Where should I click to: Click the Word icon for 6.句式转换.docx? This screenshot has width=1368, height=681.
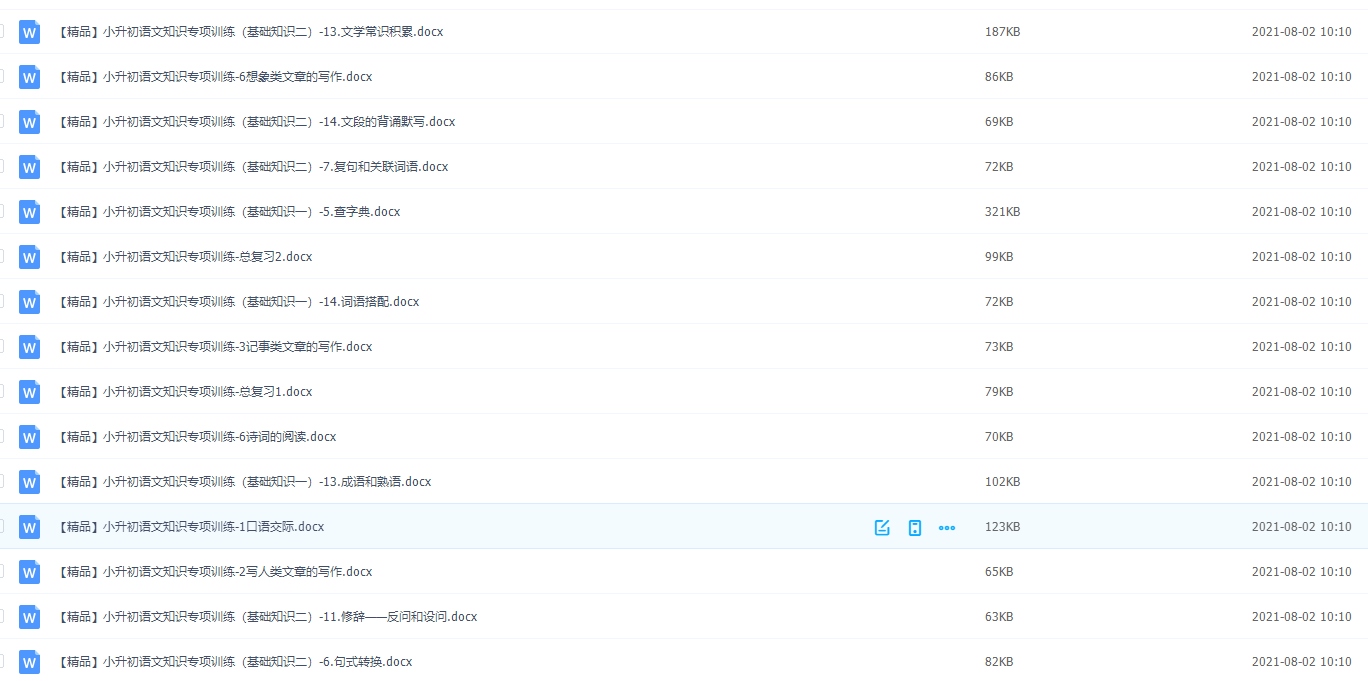(29, 662)
